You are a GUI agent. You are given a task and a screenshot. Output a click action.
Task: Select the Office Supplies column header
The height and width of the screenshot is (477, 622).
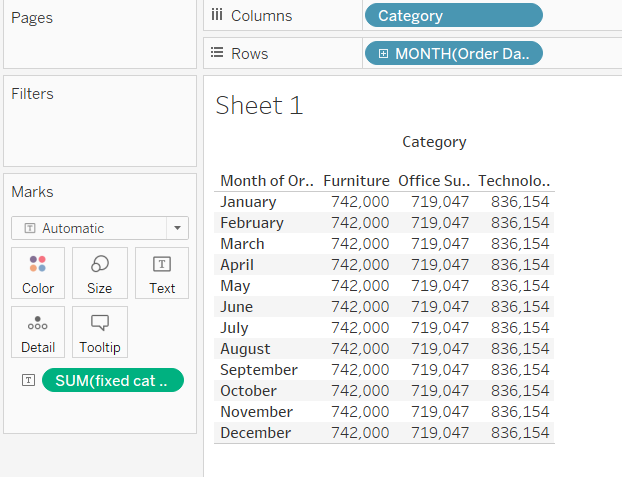pyautogui.click(x=433, y=181)
